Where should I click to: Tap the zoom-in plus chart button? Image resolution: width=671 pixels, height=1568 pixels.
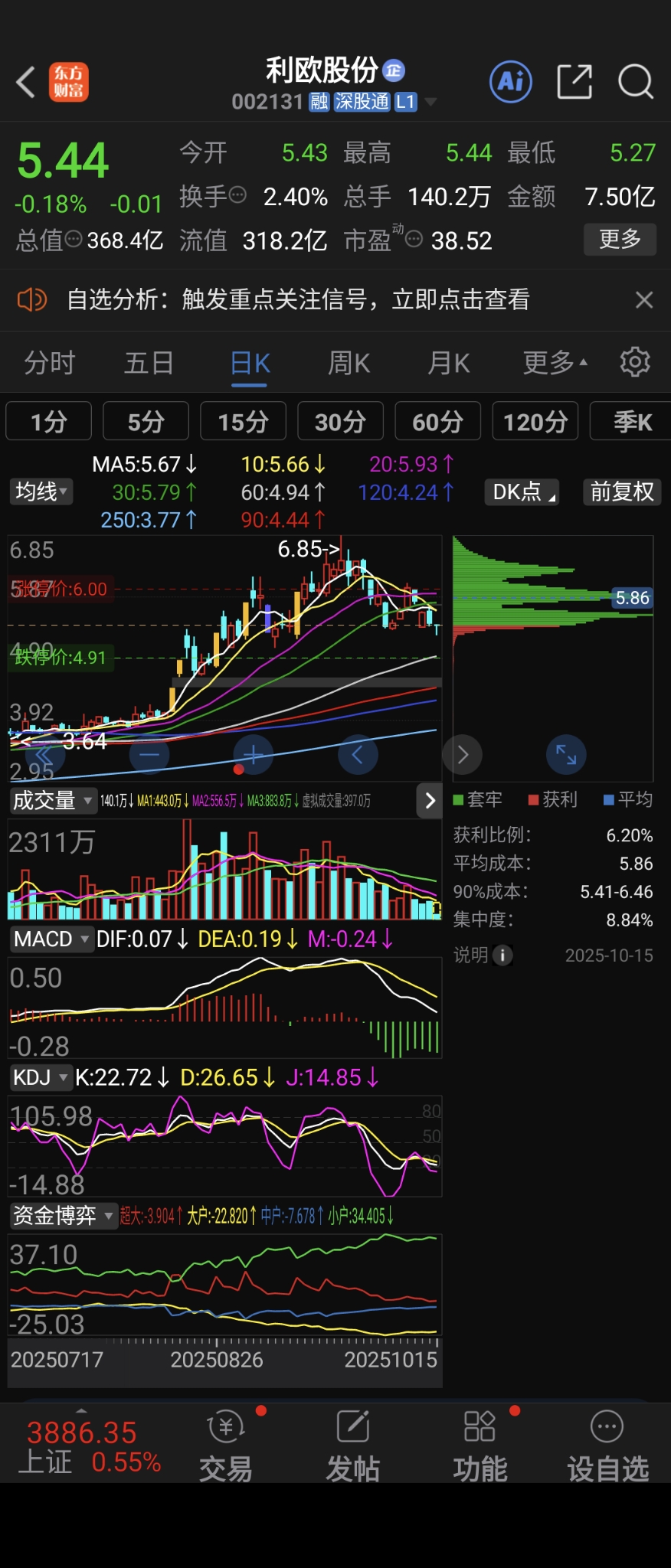tap(254, 755)
